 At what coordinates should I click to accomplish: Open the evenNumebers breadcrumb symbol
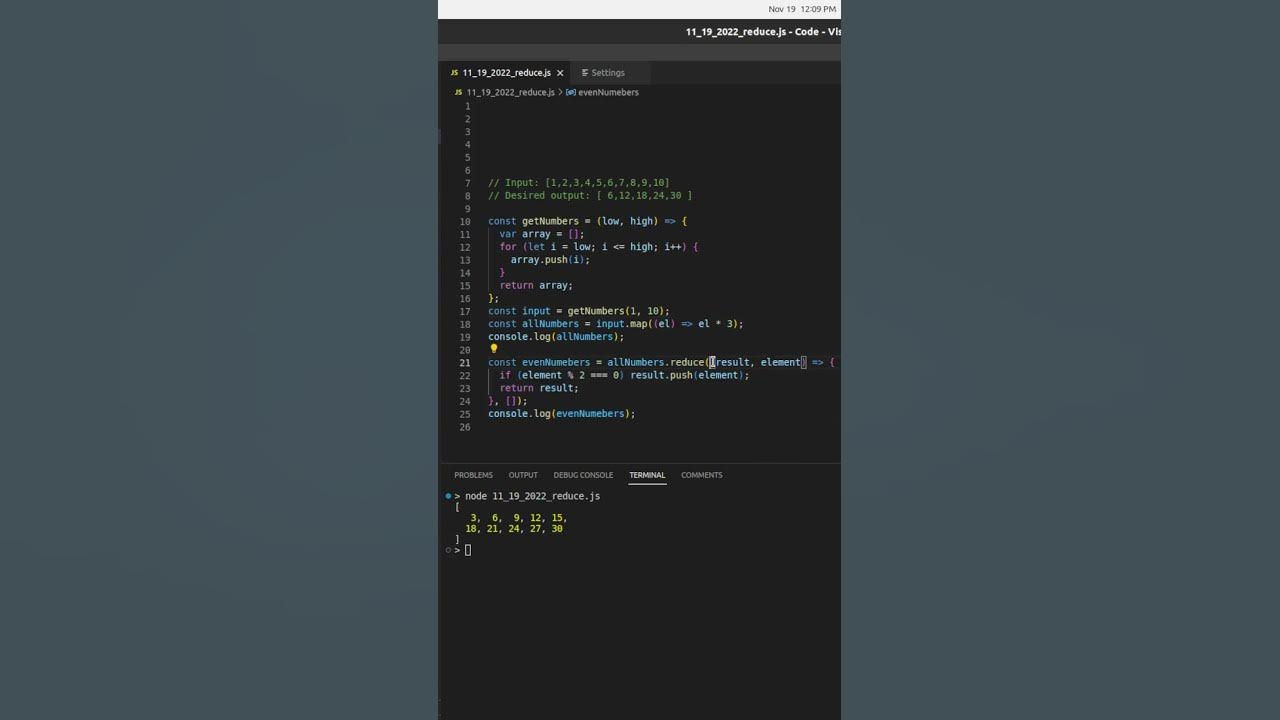click(608, 92)
